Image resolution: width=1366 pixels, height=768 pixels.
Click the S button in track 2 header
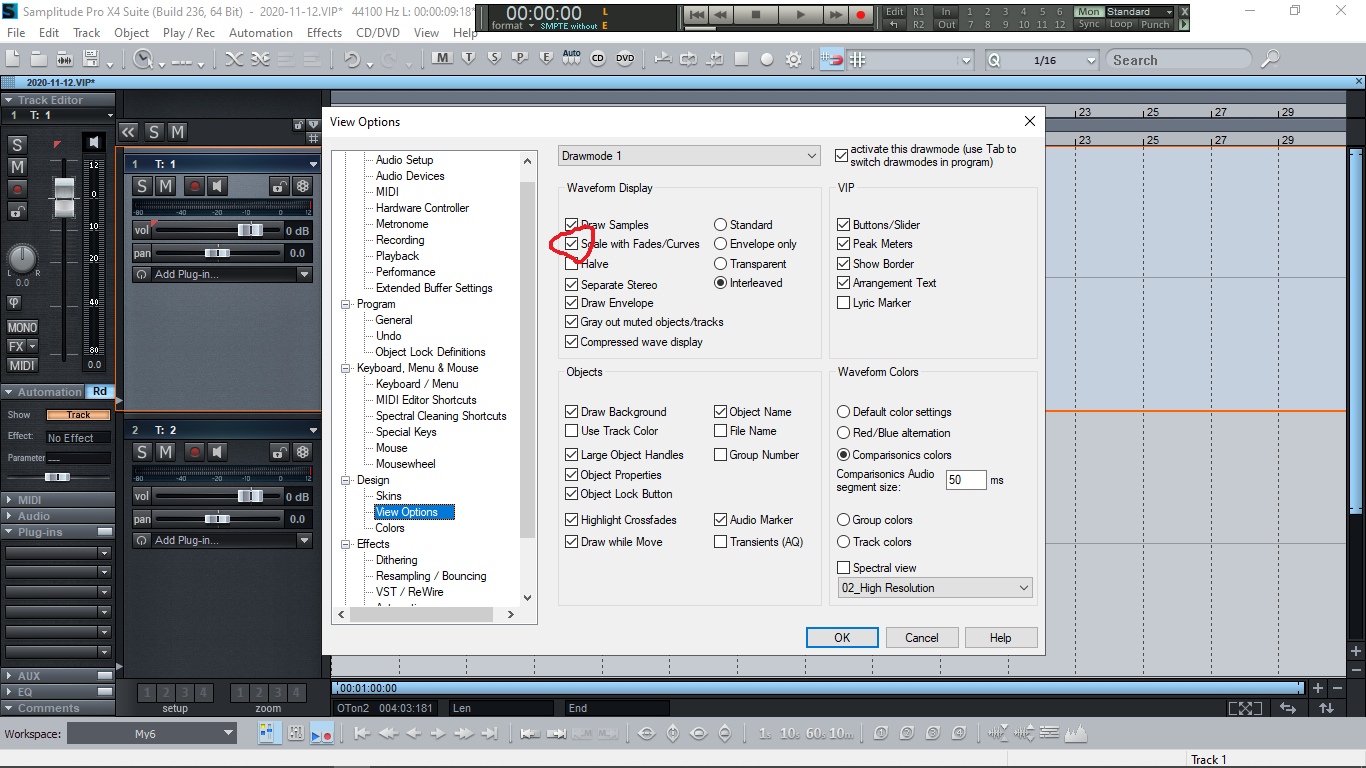[142, 452]
